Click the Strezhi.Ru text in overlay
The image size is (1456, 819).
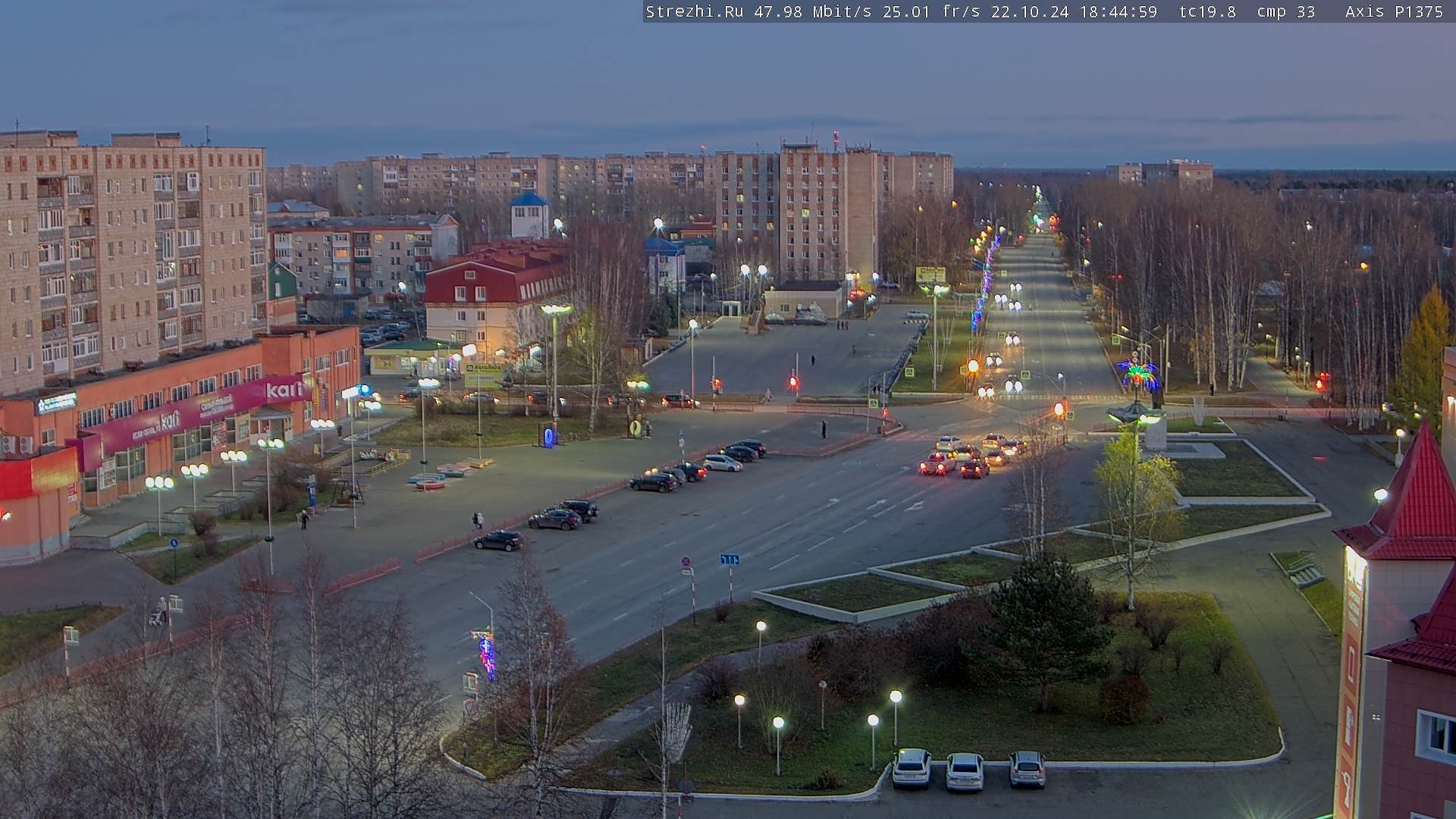point(695,12)
